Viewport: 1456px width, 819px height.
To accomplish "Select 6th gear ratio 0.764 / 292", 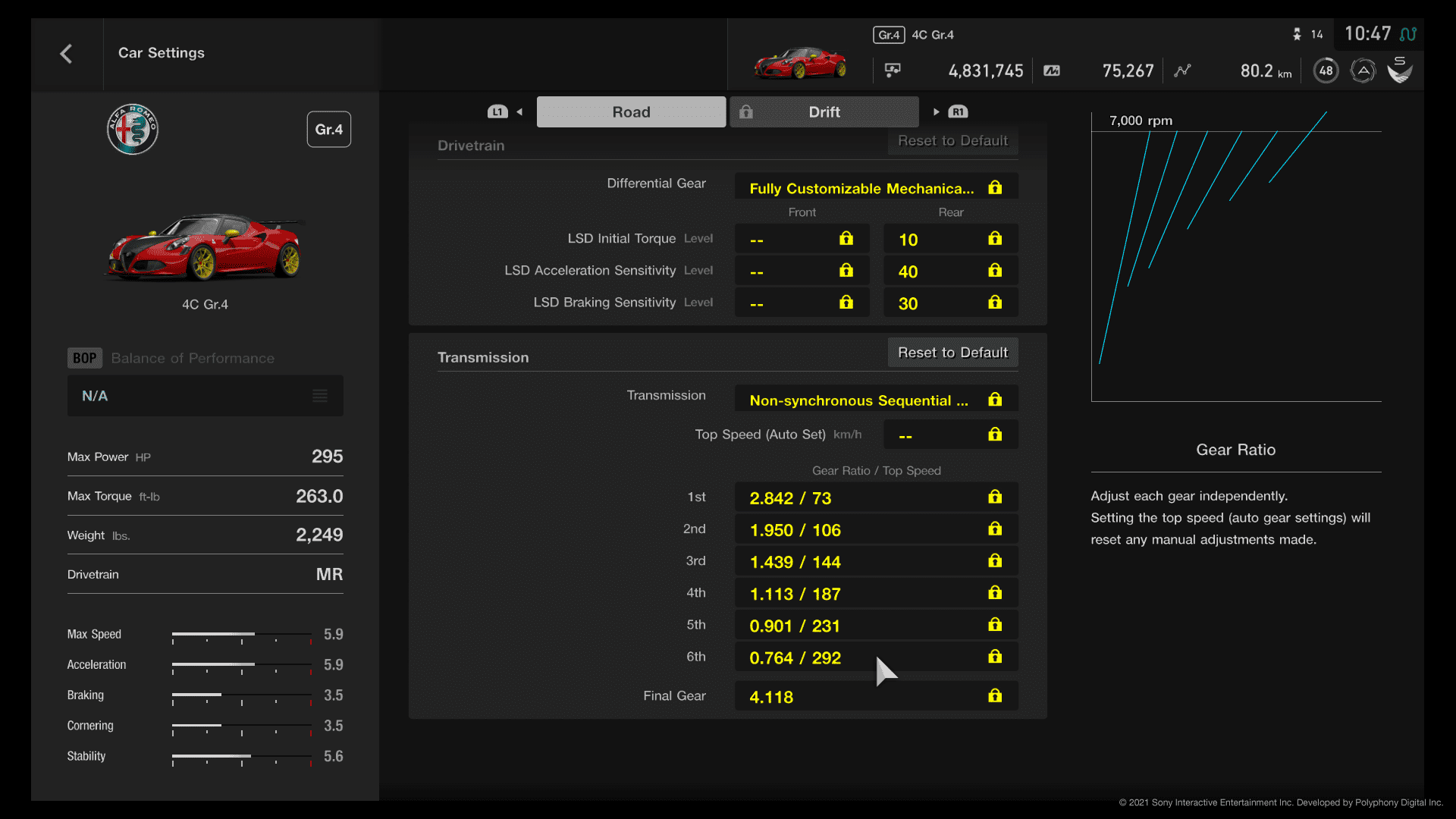I will (x=876, y=657).
